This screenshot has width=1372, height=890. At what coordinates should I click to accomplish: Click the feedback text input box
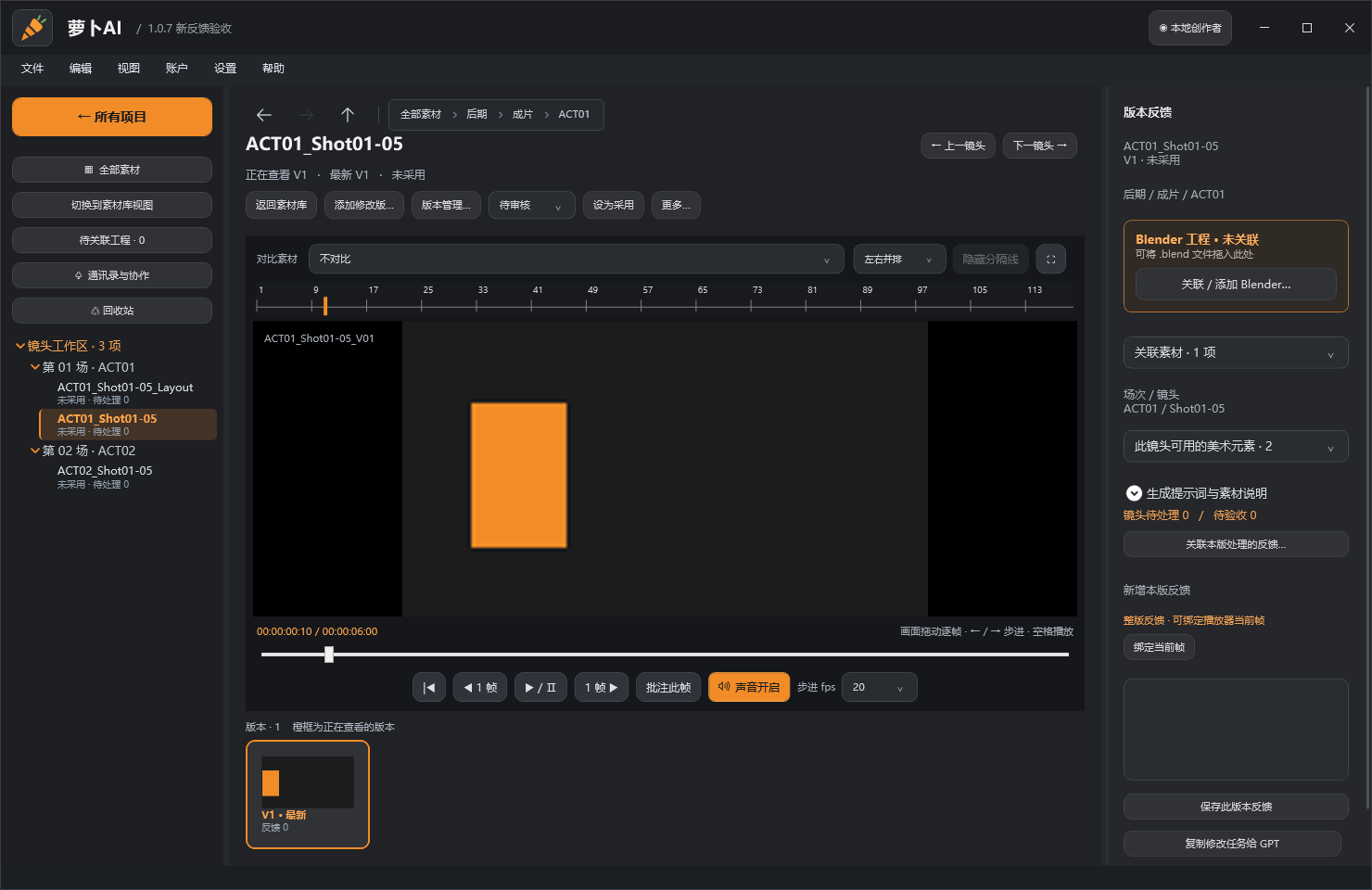1236,730
